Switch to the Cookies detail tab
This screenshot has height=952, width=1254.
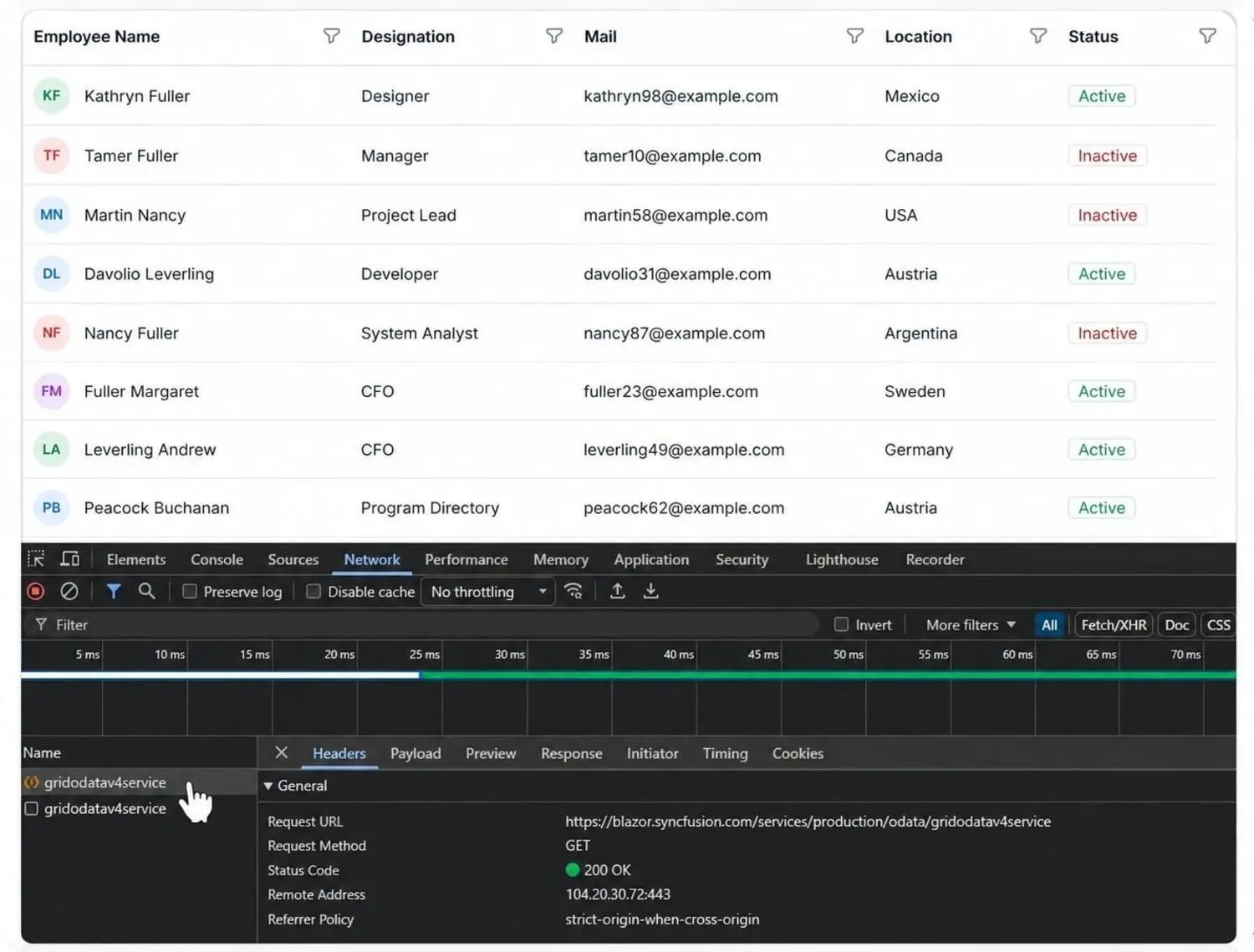798,753
